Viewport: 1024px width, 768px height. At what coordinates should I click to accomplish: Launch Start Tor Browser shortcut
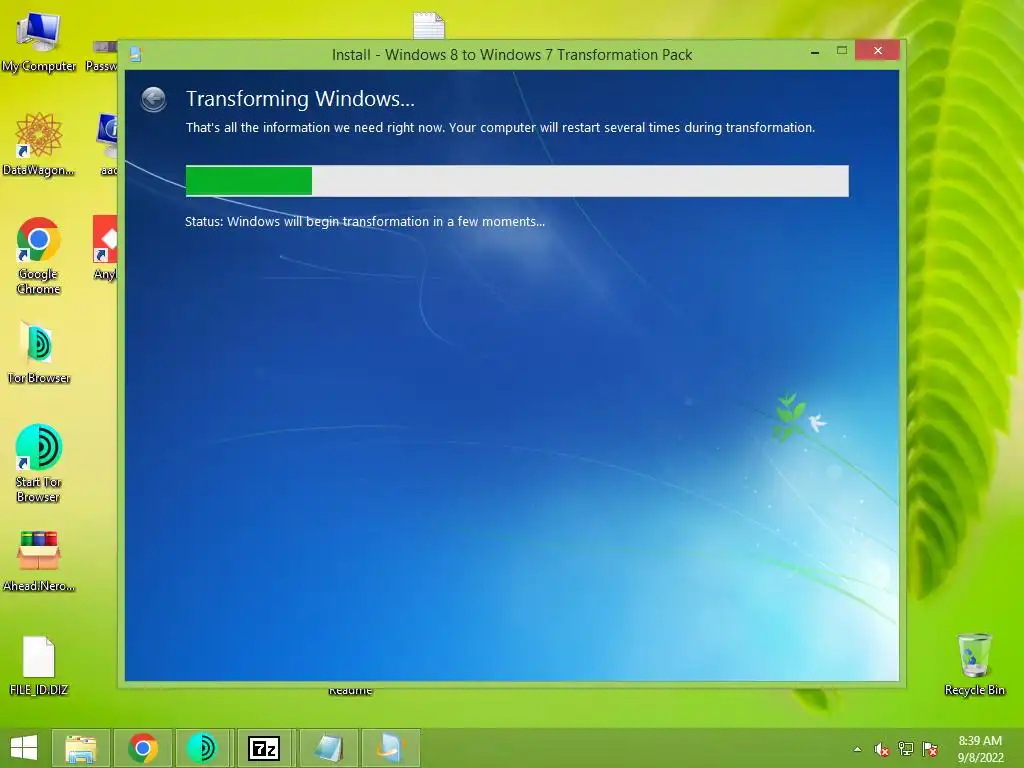[x=39, y=464]
